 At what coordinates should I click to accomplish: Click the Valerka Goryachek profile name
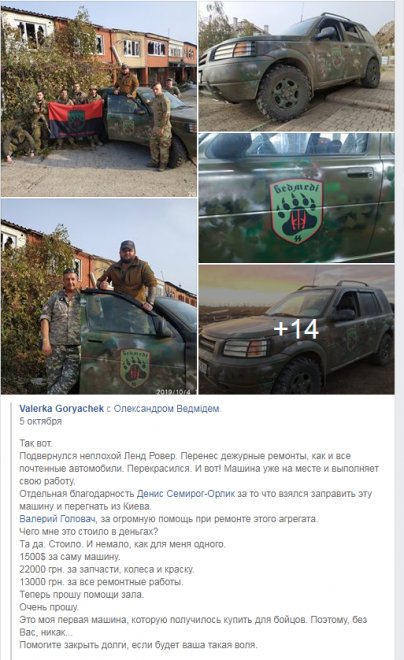pos(61,408)
